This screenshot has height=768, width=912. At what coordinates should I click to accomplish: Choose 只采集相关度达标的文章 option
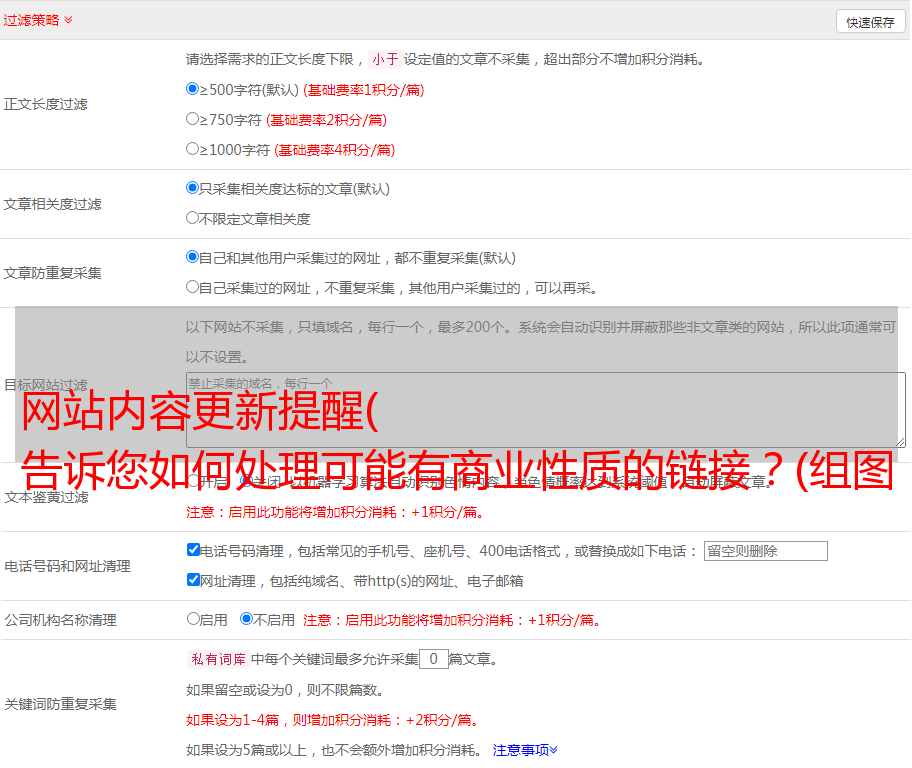click(192, 188)
